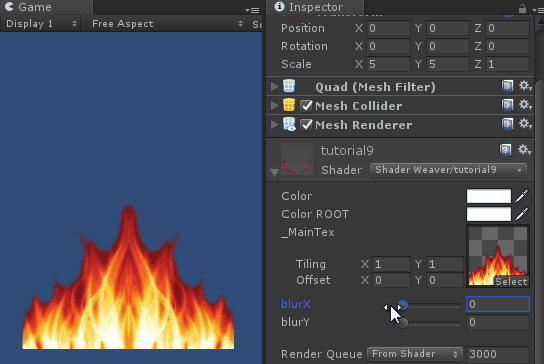Click the Position Z field

click(x=507, y=28)
